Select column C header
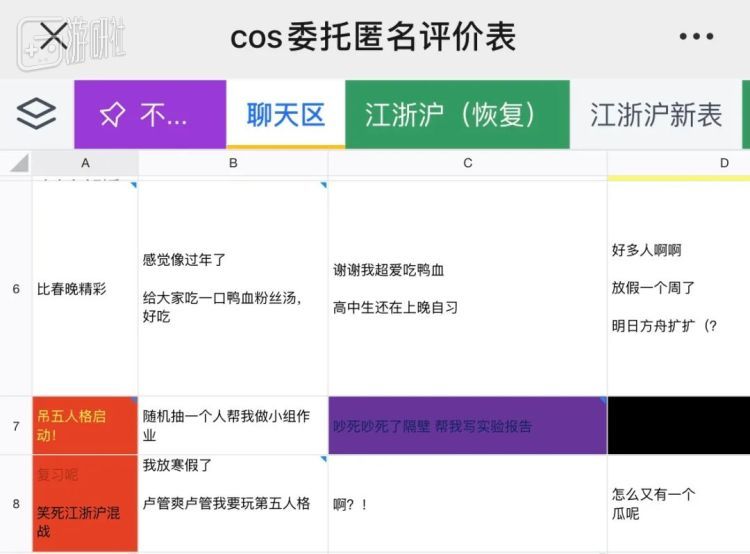The width and height of the screenshot is (750, 554). (x=467, y=163)
